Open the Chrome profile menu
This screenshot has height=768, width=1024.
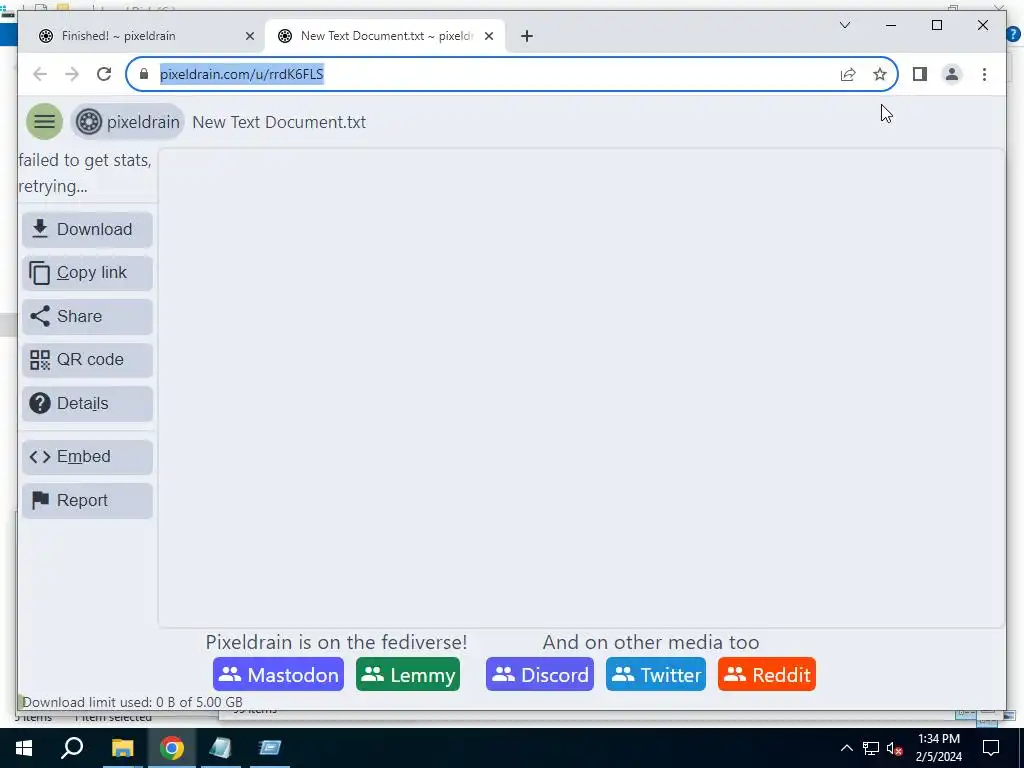point(952,74)
